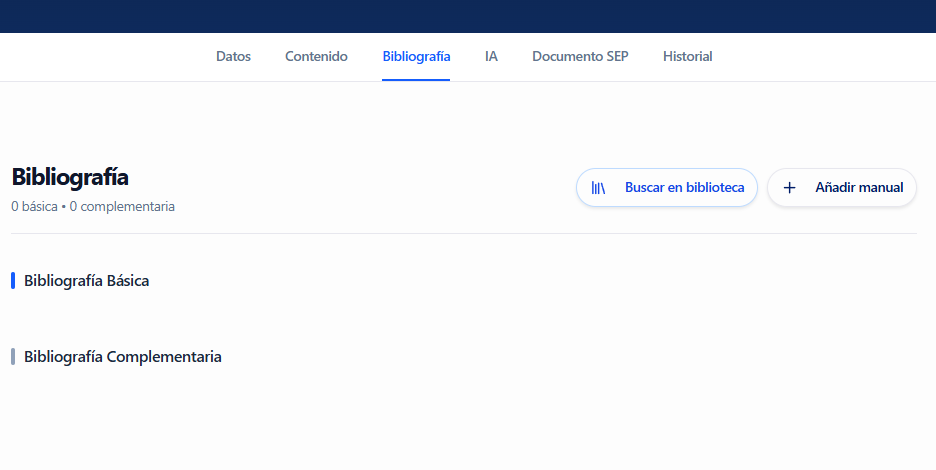The width and height of the screenshot is (936, 470).
Task: Click the main Bibliografía page heading
Action: [x=70, y=177]
